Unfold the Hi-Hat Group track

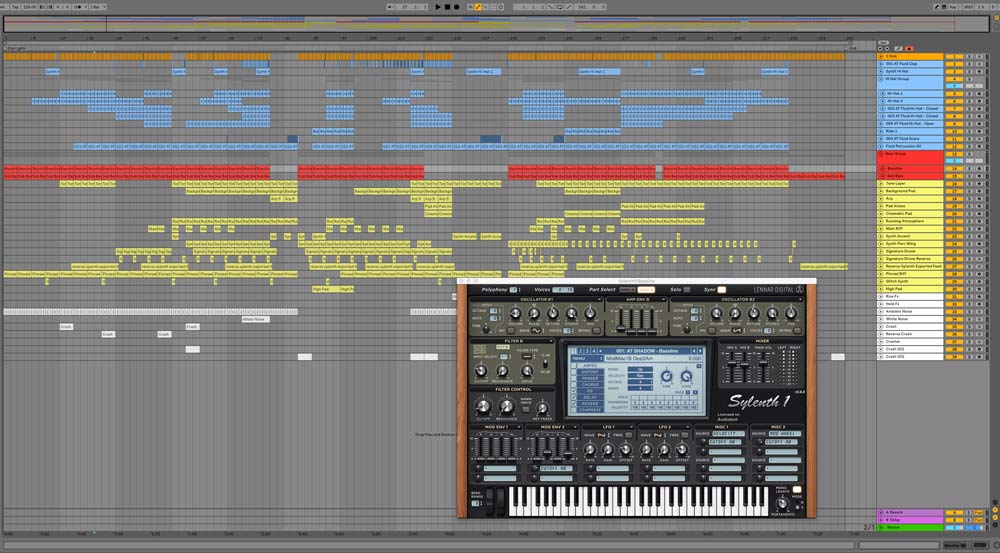[x=882, y=79]
